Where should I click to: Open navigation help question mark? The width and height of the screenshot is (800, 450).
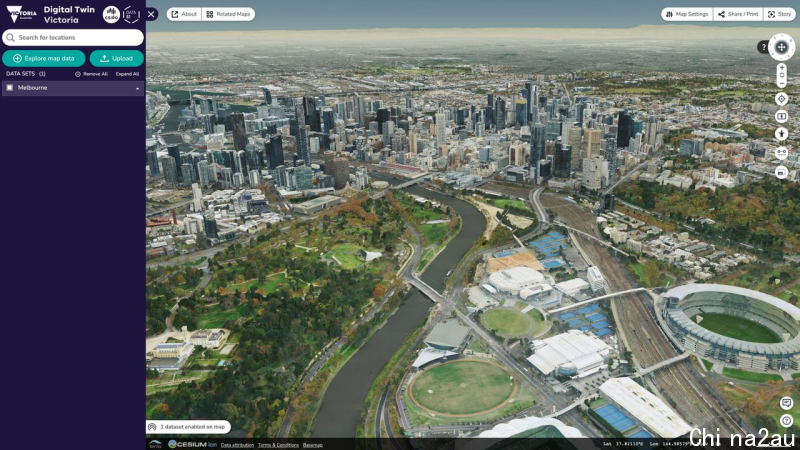pos(763,47)
